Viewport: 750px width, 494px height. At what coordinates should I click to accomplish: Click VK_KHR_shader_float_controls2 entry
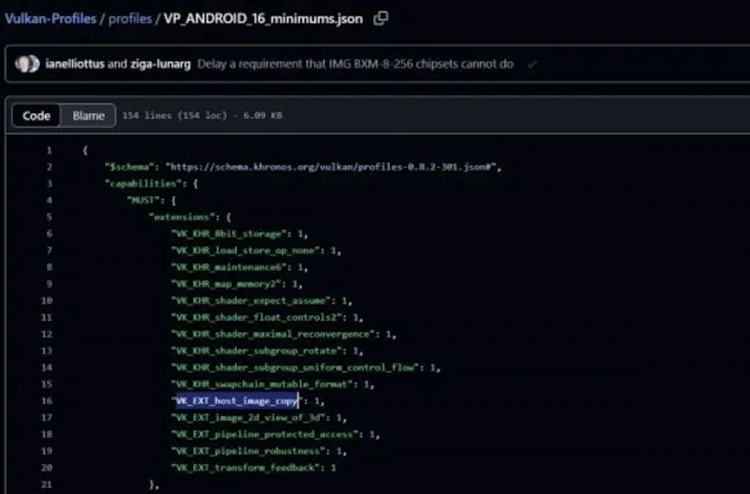[259, 318]
